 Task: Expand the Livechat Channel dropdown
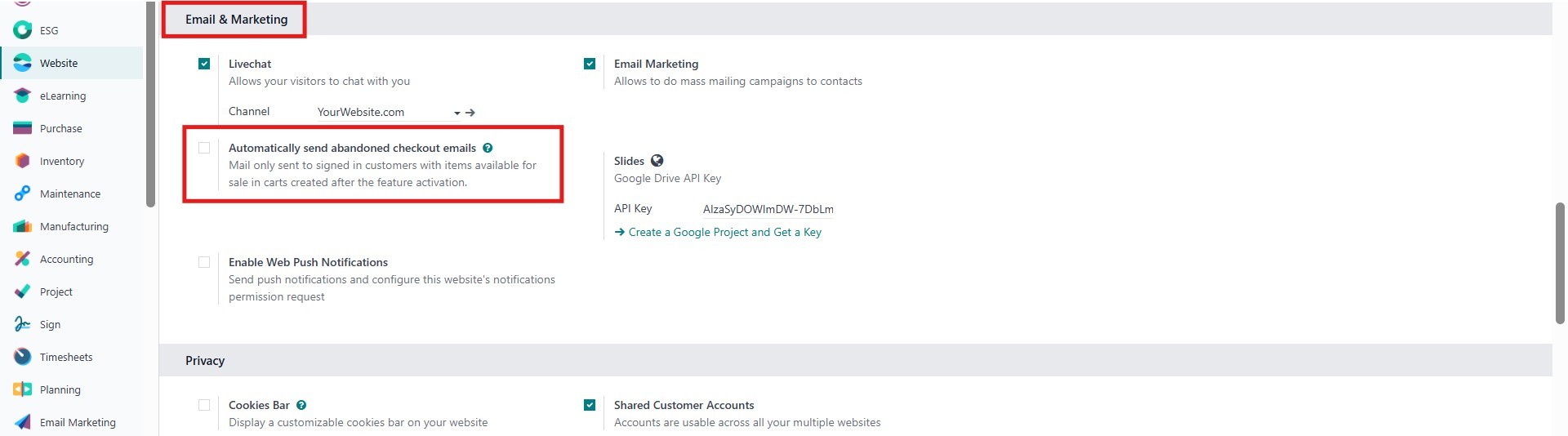tap(457, 113)
